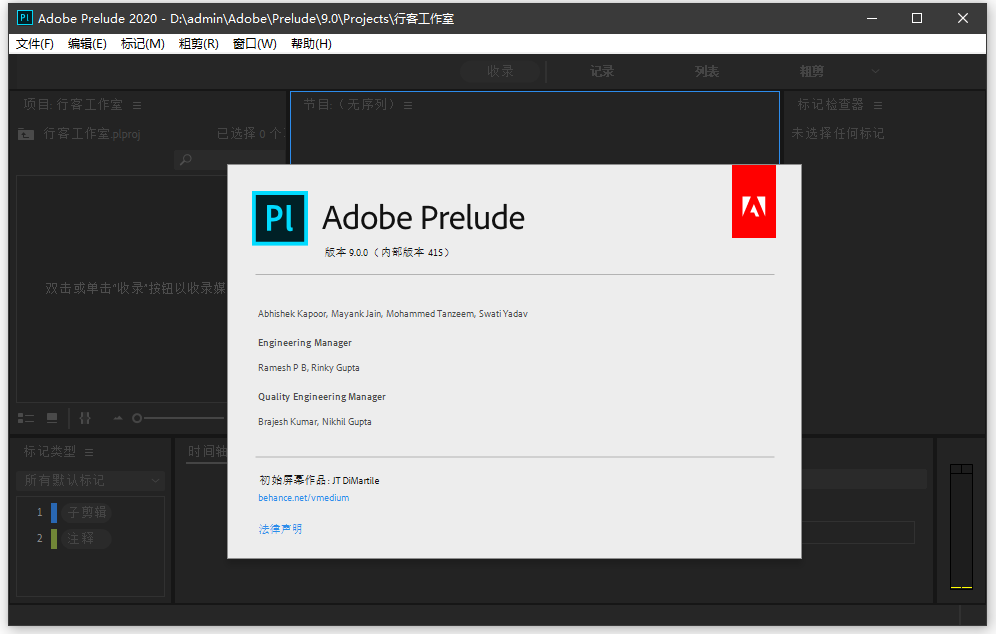Open the 标记类型 panel menu icon

pos(89,452)
